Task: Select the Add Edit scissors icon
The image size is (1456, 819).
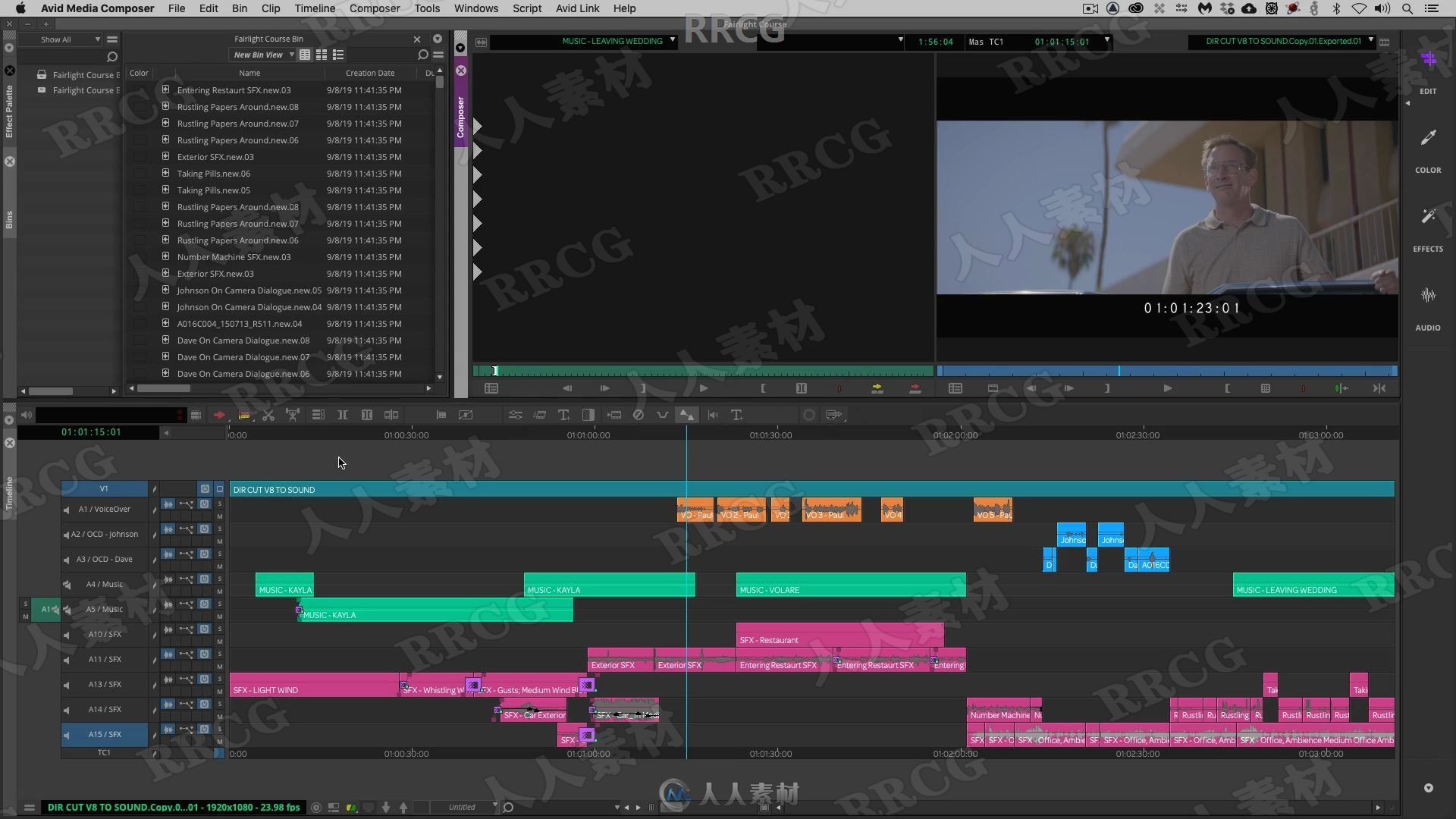Action: coord(268,415)
